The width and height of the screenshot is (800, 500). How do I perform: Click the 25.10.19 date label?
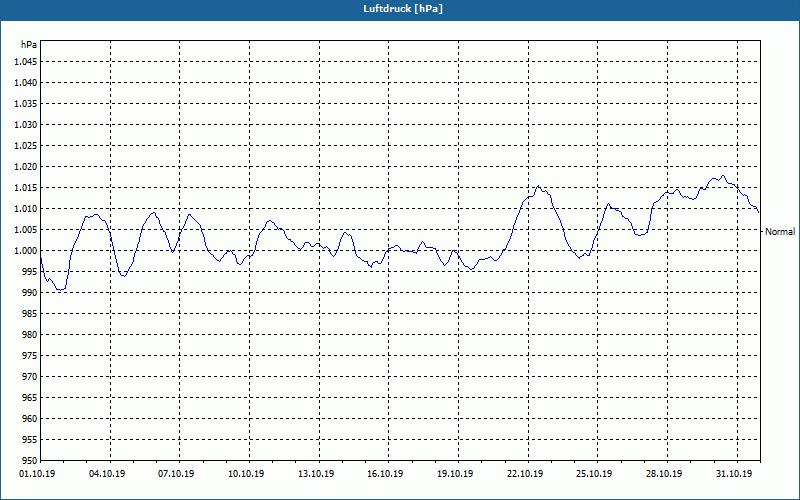click(x=594, y=474)
